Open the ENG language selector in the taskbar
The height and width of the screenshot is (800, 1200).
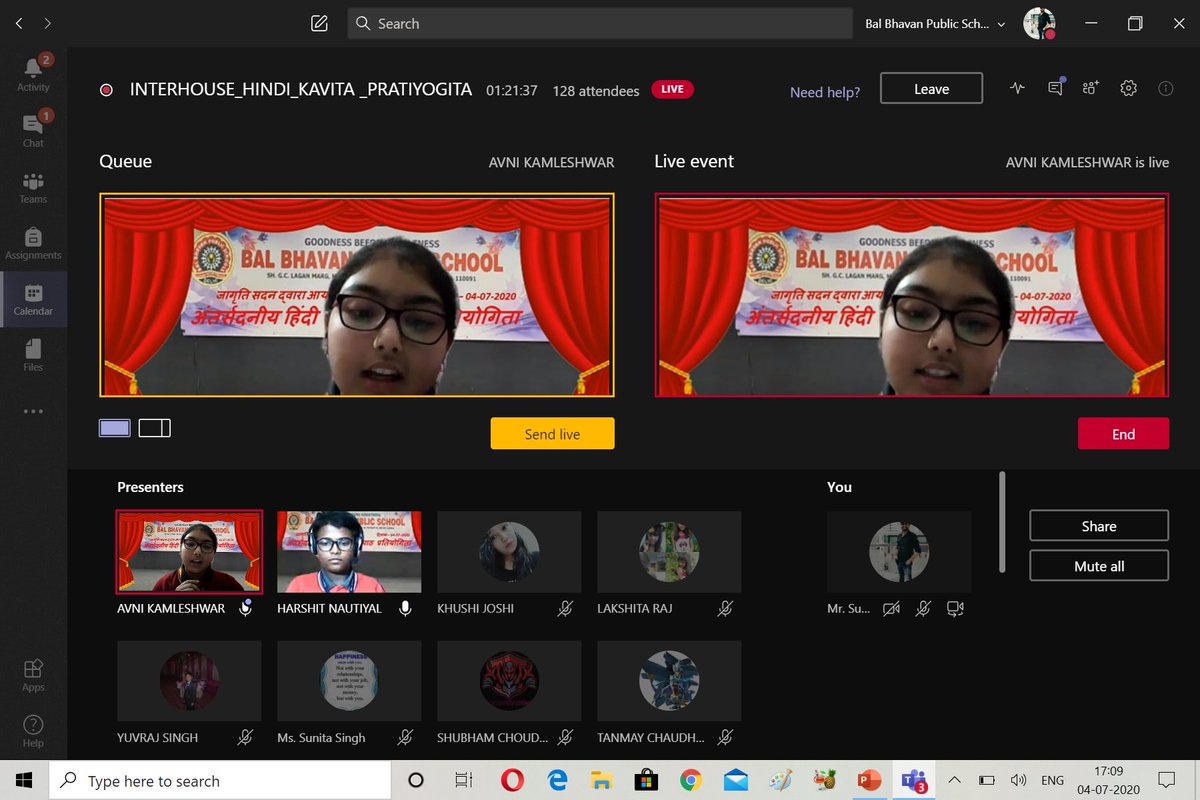click(x=1052, y=780)
